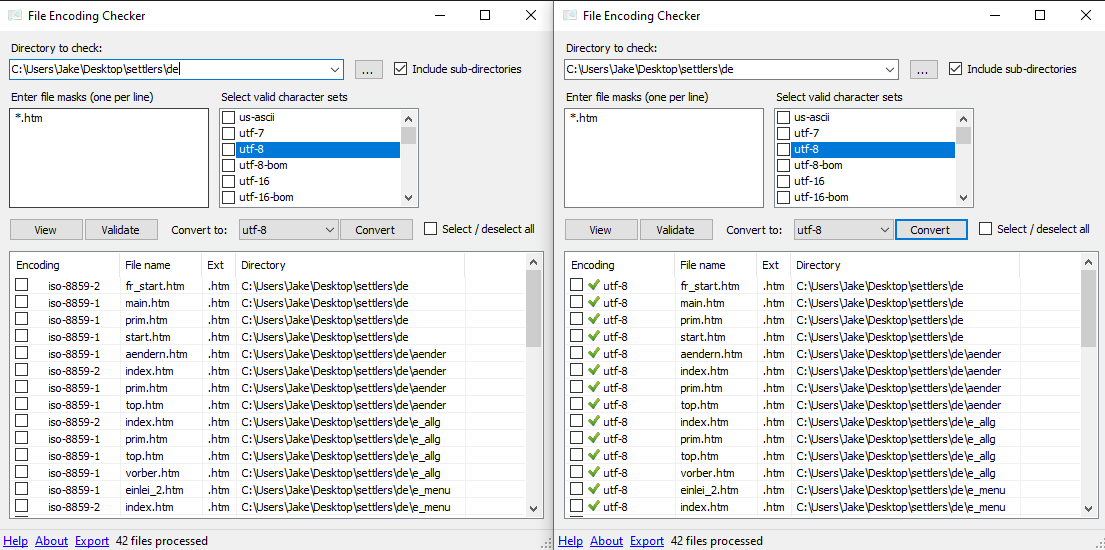Check the utf-8-bom character set in left window
Image resolution: width=1105 pixels, height=550 pixels.
point(228,165)
